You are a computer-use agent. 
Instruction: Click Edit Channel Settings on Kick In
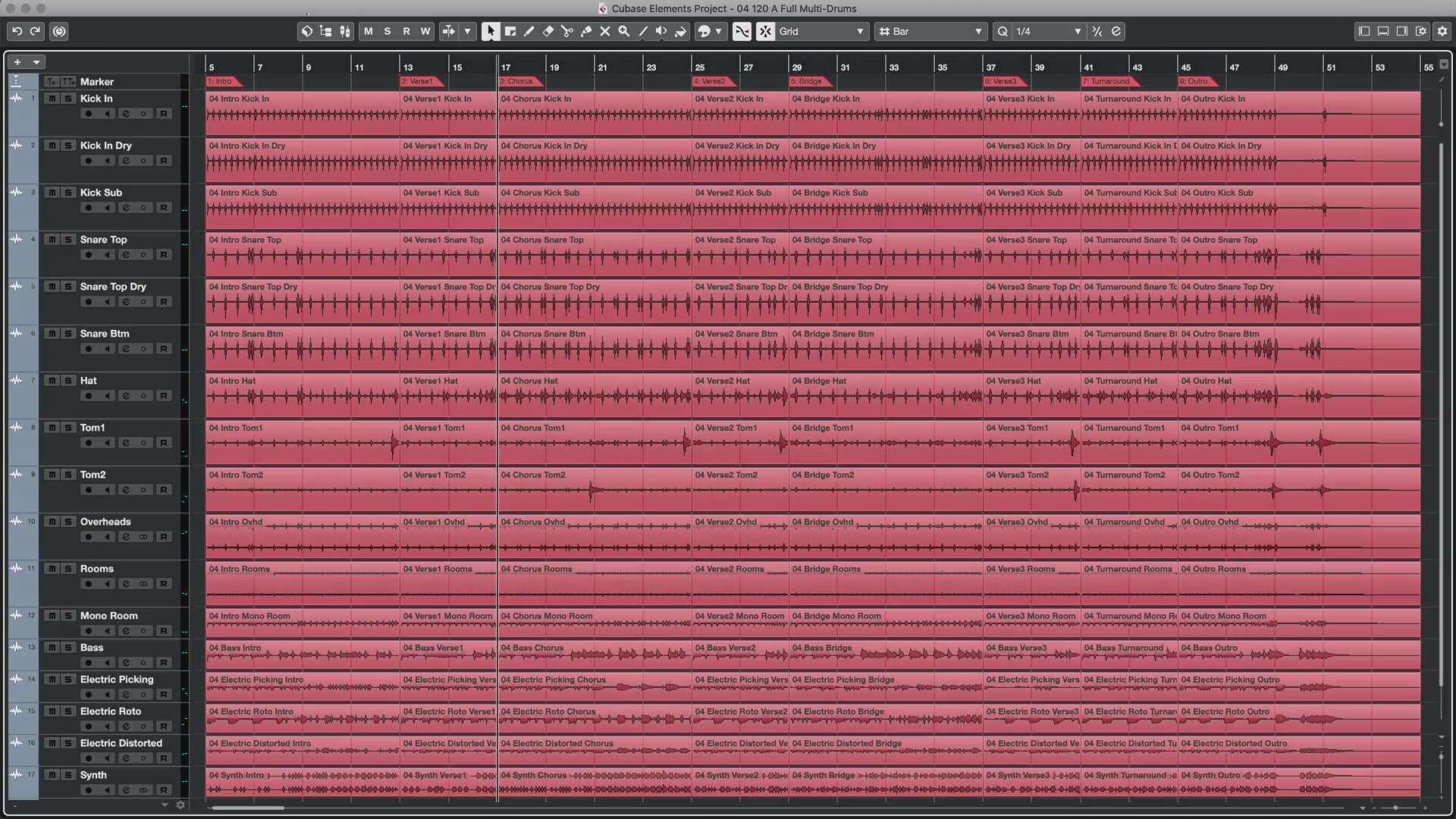[x=126, y=114]
